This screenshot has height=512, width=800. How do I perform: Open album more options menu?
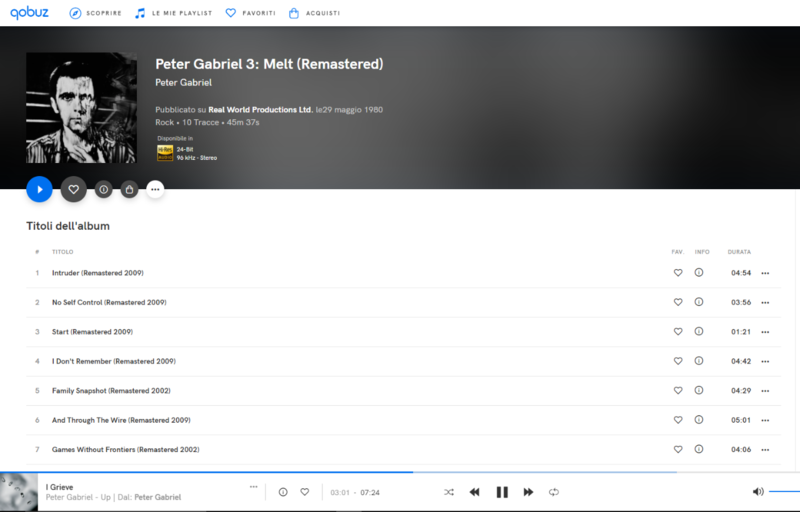click(155, 190)
